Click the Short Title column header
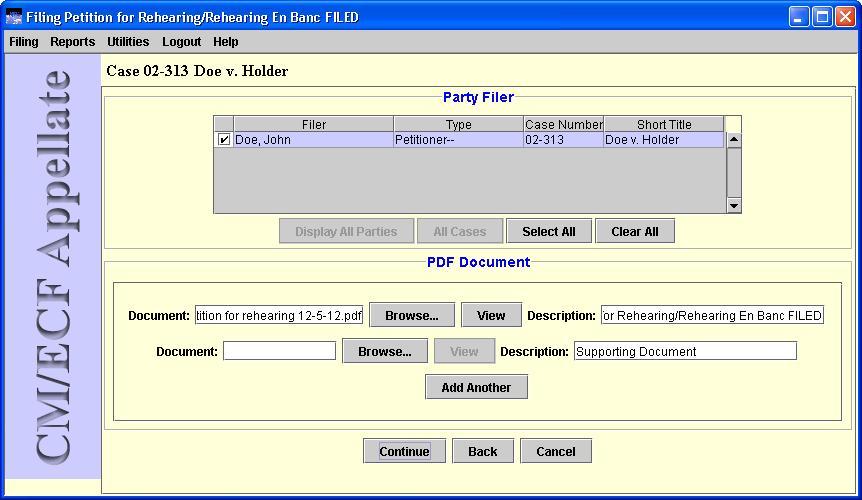862x500 pixels. [x=664, y=124]
